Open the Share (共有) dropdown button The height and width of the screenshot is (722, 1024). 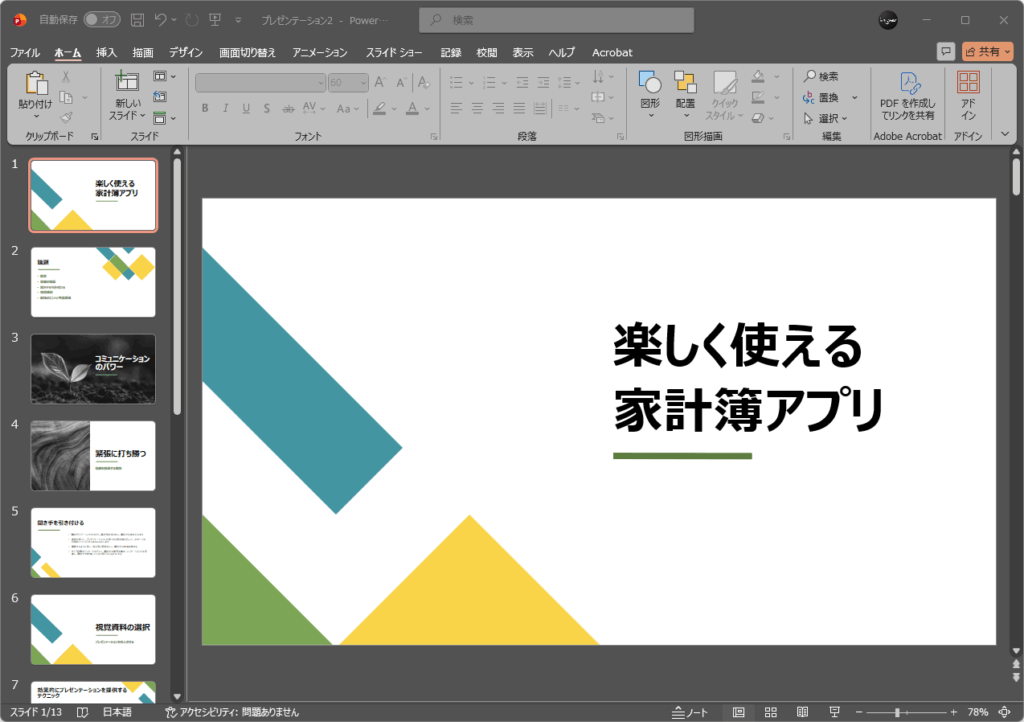(987, 51)
